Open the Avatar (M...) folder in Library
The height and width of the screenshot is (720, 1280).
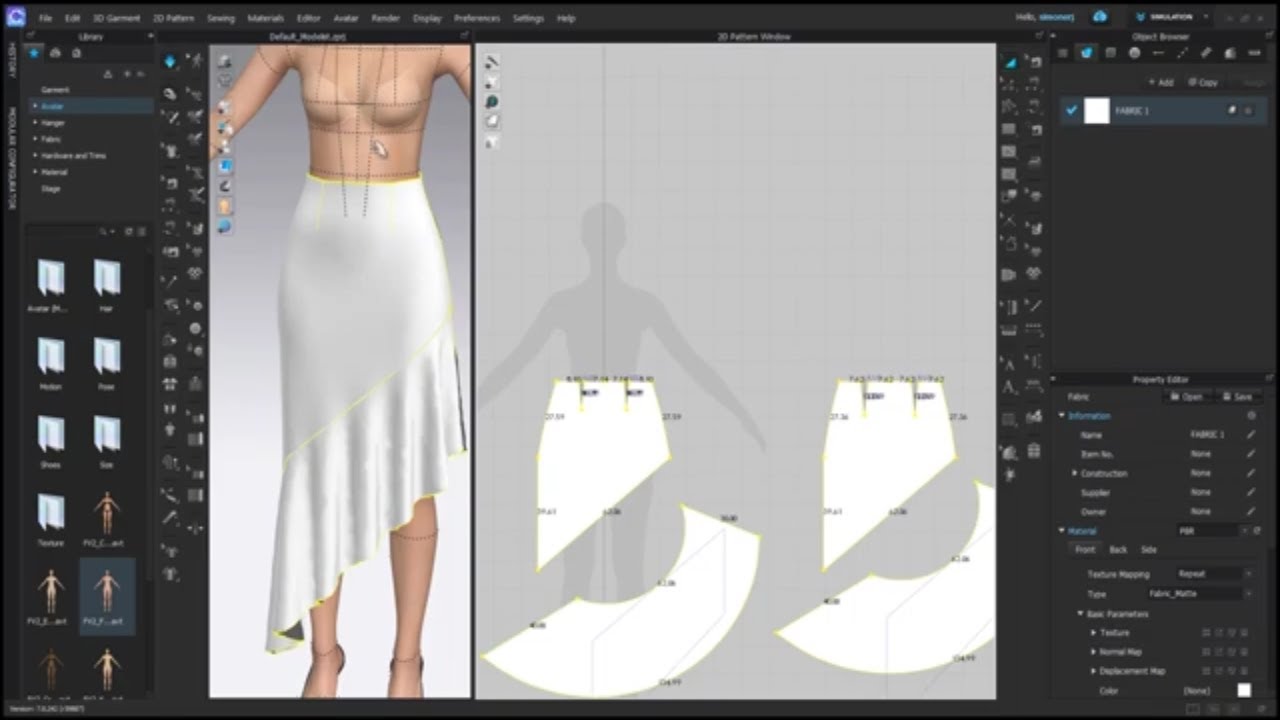[x=51, y=284]
